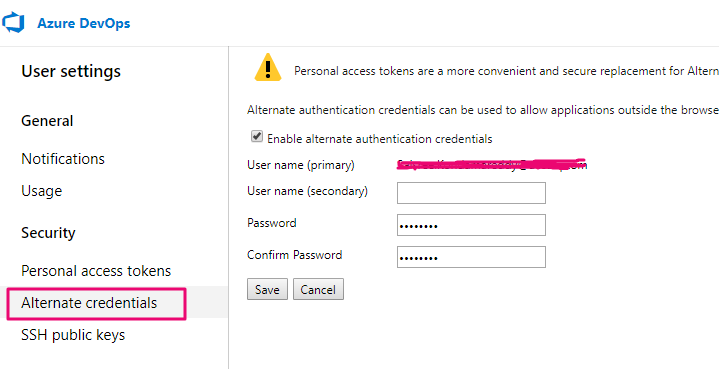Viewport: 719px width, 369px height.
Task: Click into the Password field
Action: (x=471, y=225)
